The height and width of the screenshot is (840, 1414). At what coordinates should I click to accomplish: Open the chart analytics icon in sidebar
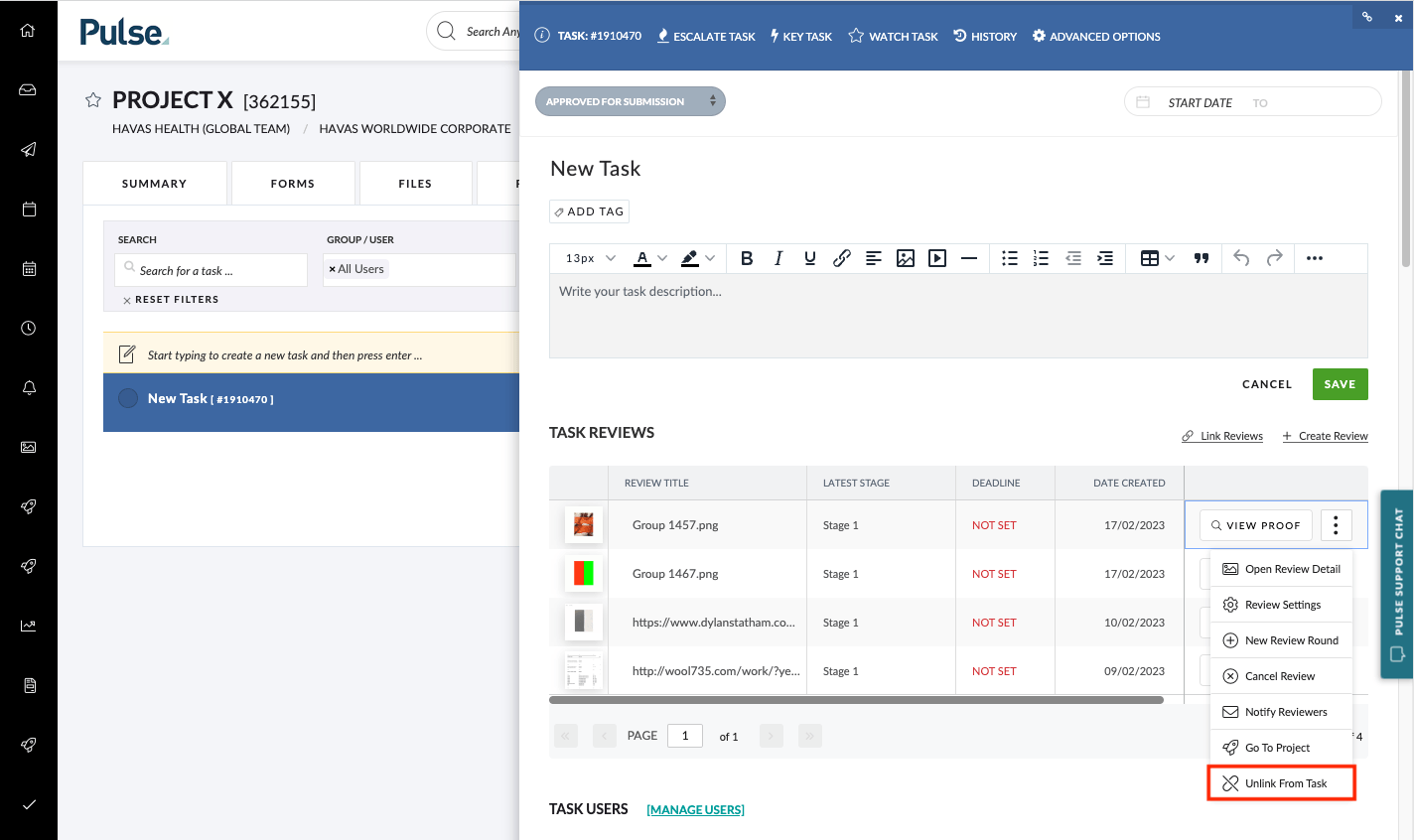[28, 626]
